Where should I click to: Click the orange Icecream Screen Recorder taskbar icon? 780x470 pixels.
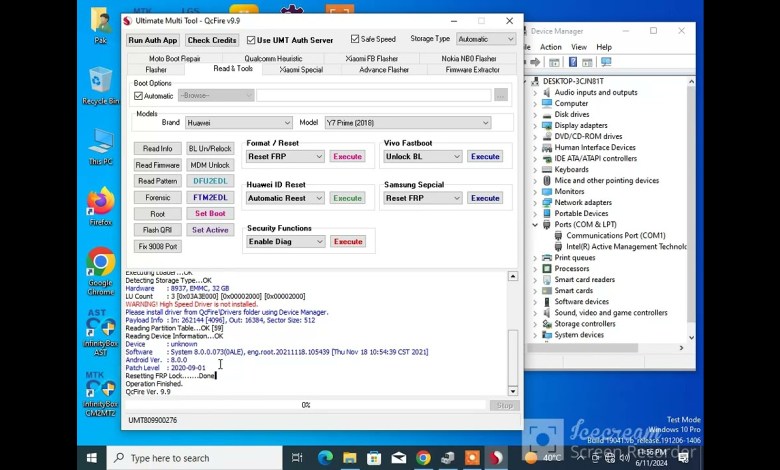472,458
